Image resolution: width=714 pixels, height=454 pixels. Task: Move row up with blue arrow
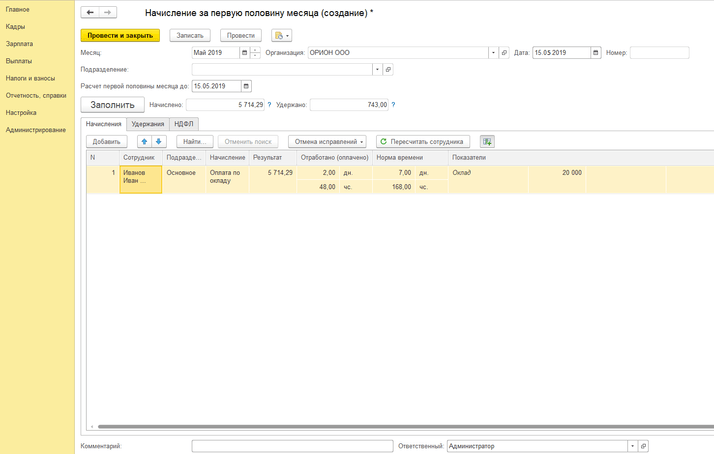144,142
